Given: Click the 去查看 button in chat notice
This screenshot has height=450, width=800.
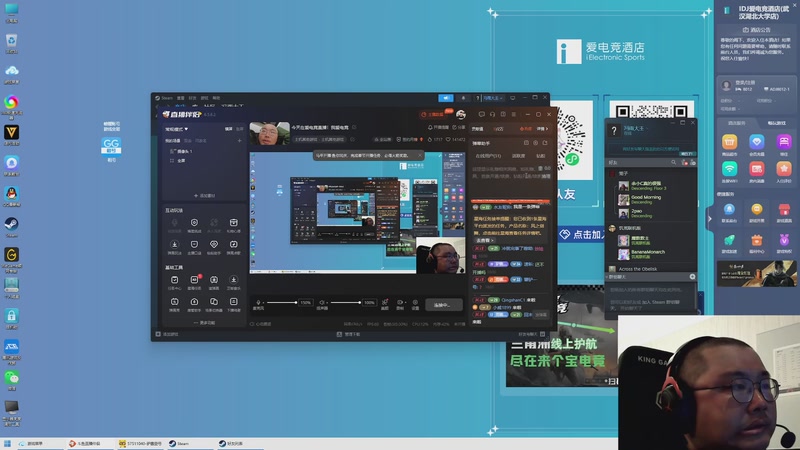Looking at the screenshot, I should (484, 240).
